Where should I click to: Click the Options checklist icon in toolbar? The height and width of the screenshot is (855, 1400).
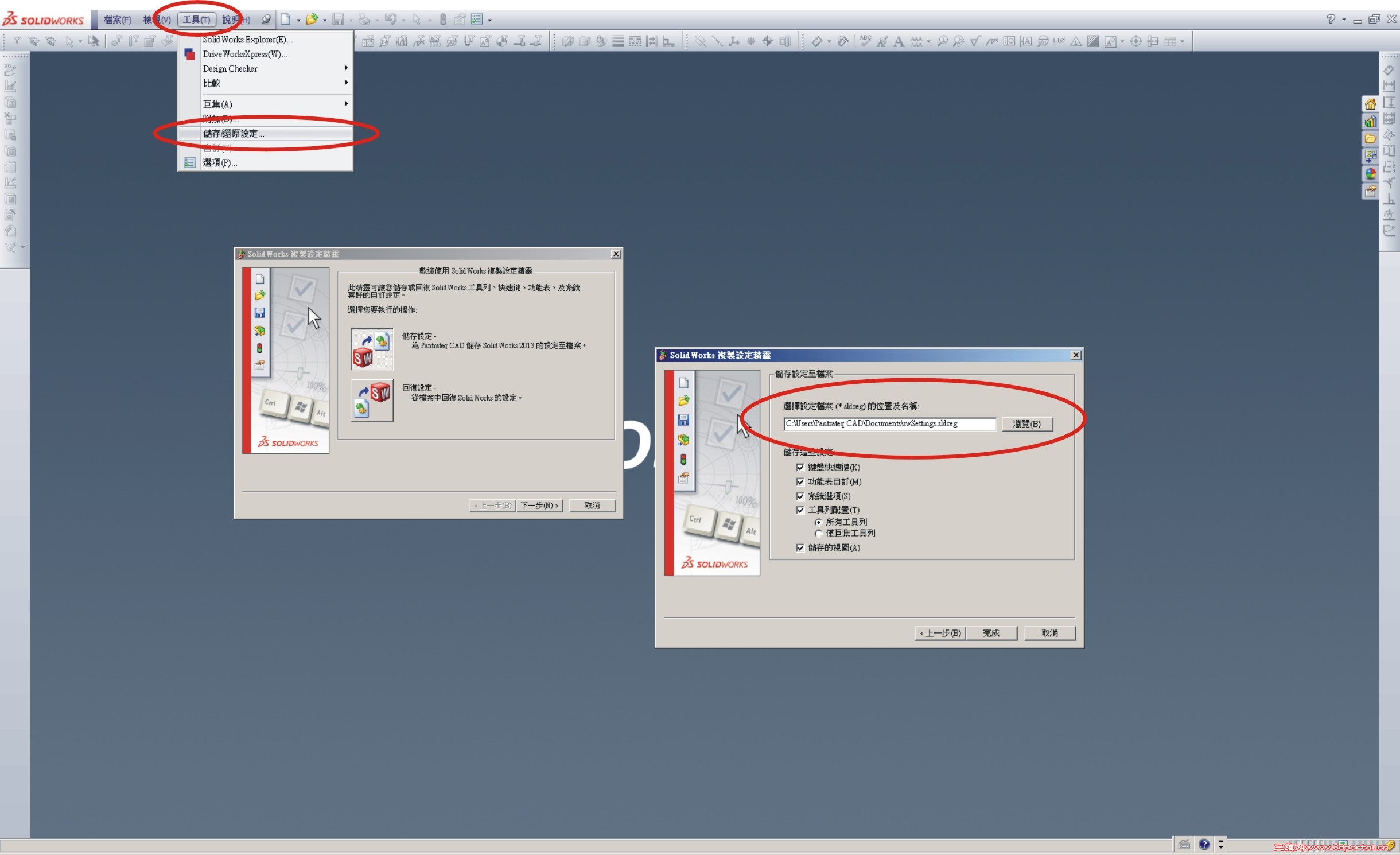click(x=477, y=20)
